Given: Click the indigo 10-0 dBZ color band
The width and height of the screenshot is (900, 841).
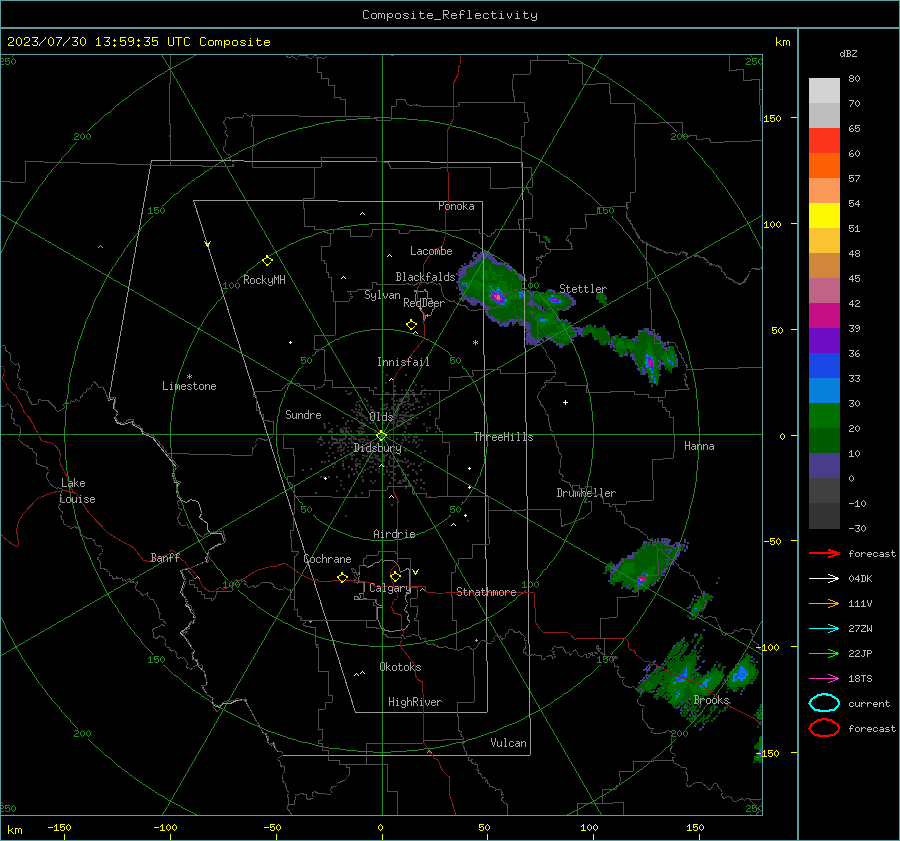Looking at the screenshot, I should coord(824,466).
